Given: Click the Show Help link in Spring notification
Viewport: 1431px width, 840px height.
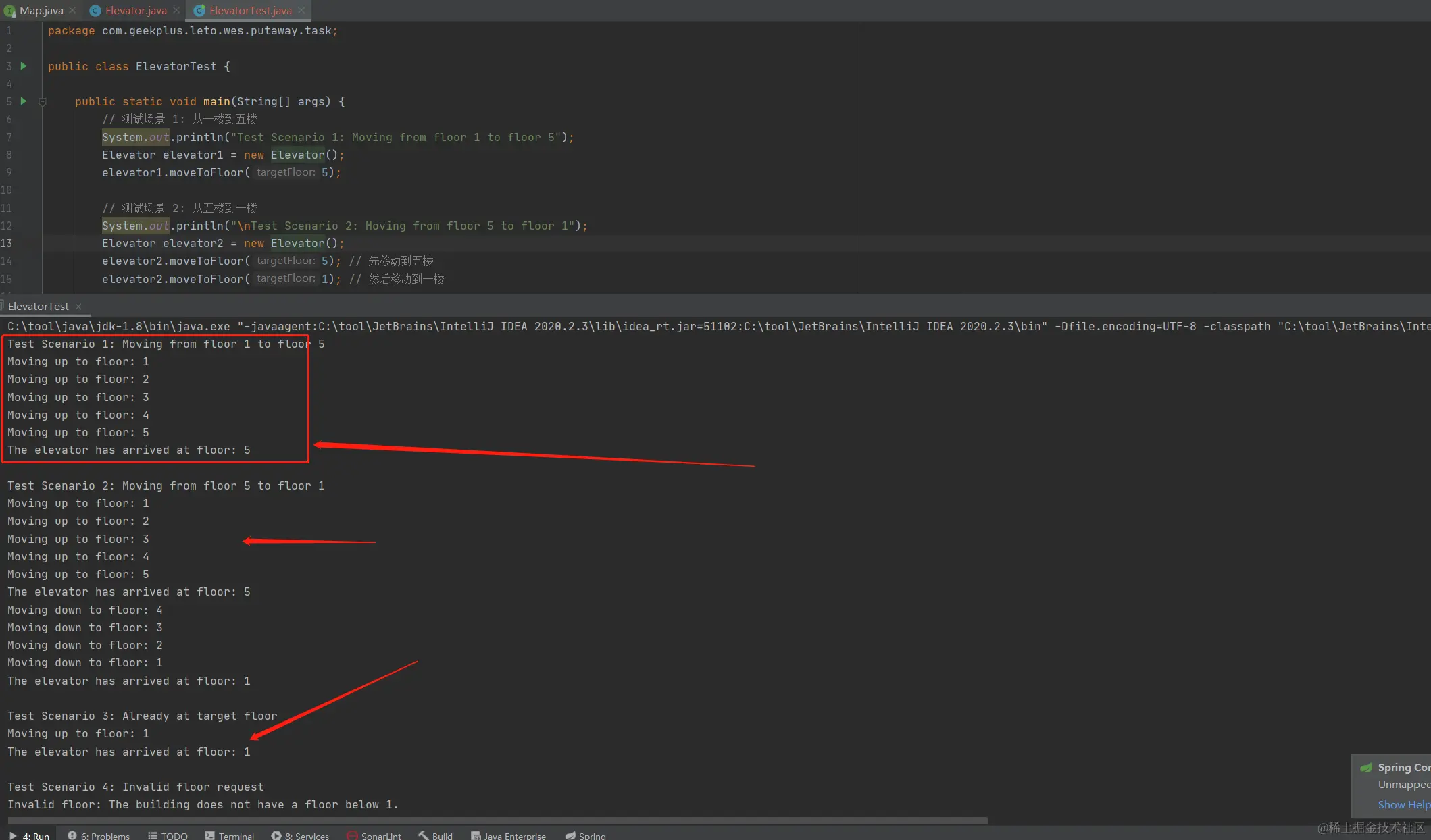Looking at the screenshot, I should (x=1403, y=804).
